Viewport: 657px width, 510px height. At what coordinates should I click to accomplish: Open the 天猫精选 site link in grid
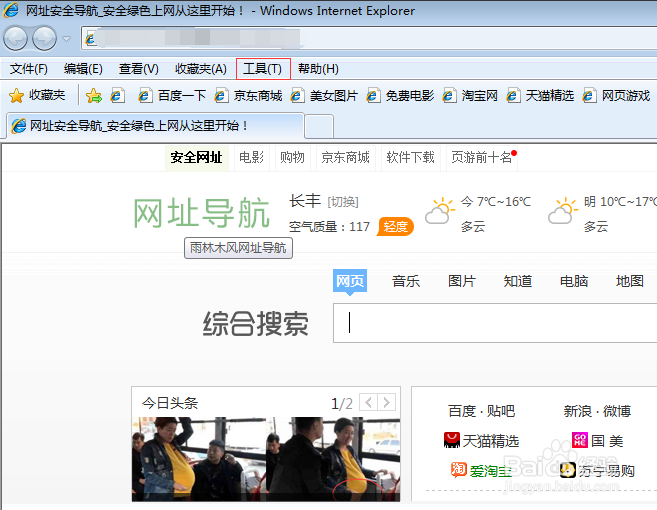click(491, 441)
